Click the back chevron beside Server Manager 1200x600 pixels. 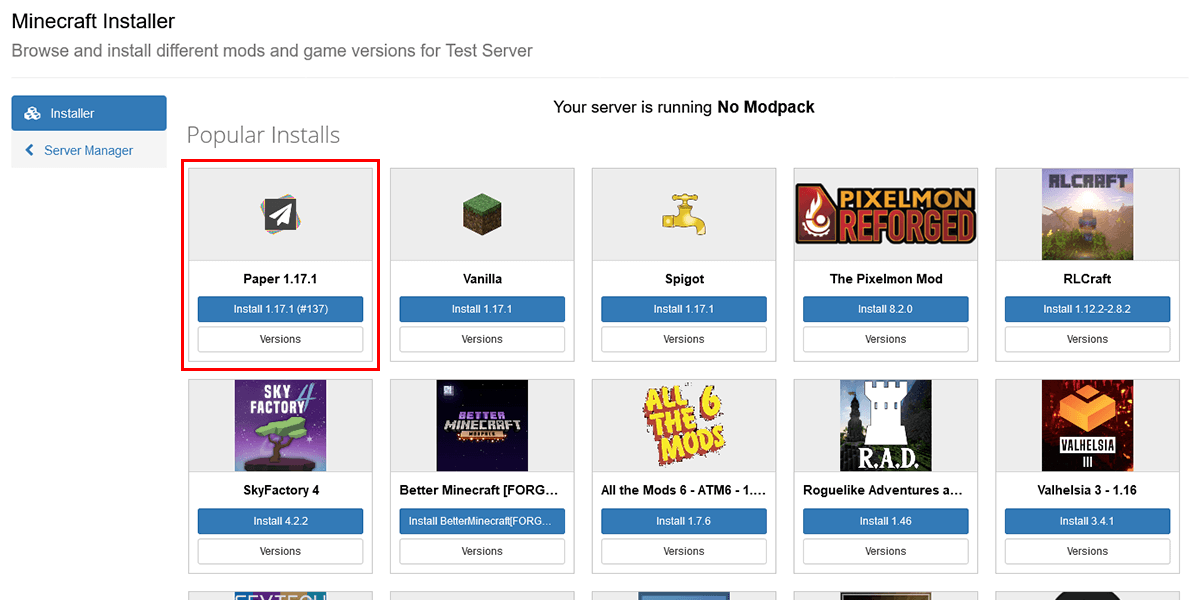[30, 150]
